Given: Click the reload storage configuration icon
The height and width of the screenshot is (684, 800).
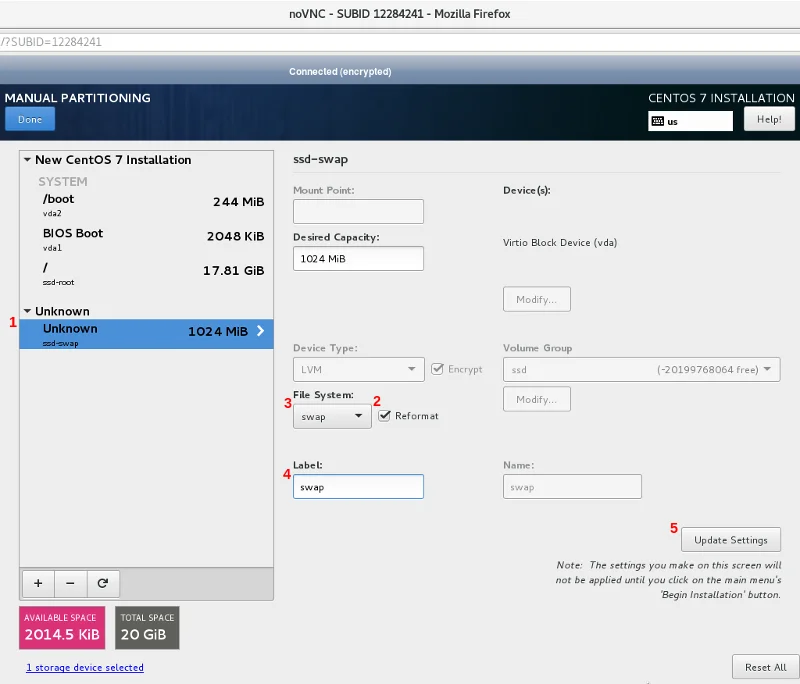Looking at the screenshot, I should [102, 583].
